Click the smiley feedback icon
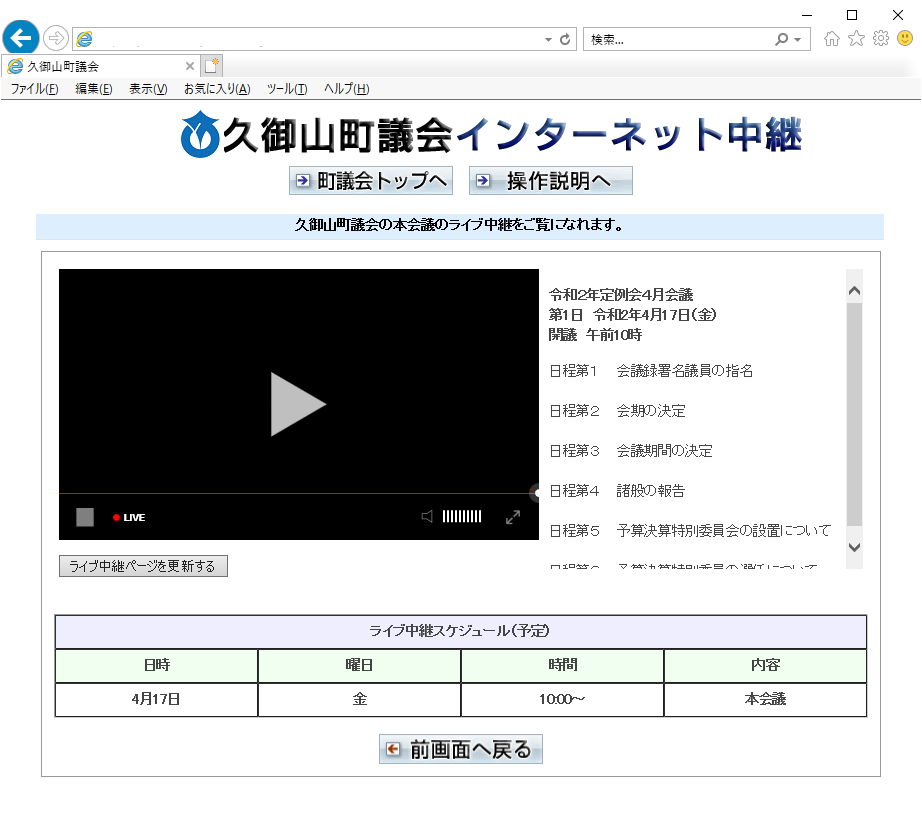The width and height of the screenshot is (922, 818). [905, 39]
